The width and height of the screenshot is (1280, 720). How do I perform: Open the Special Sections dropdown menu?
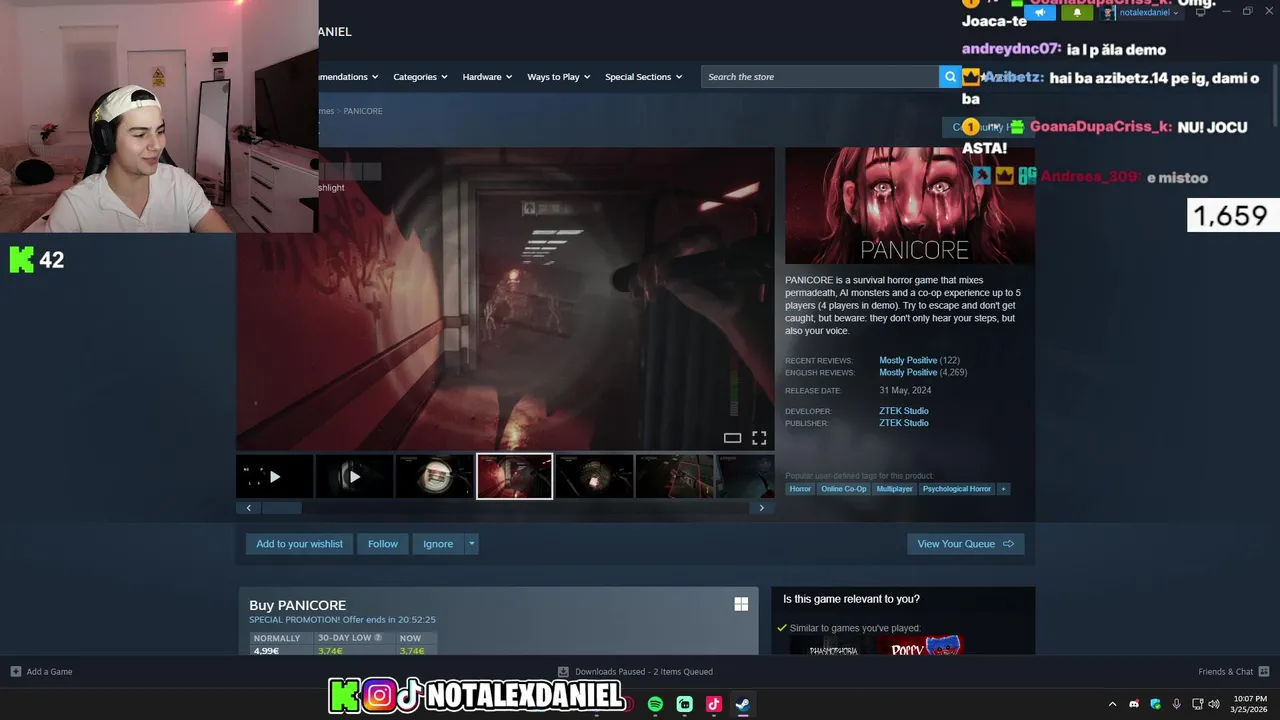click(643, 77)
